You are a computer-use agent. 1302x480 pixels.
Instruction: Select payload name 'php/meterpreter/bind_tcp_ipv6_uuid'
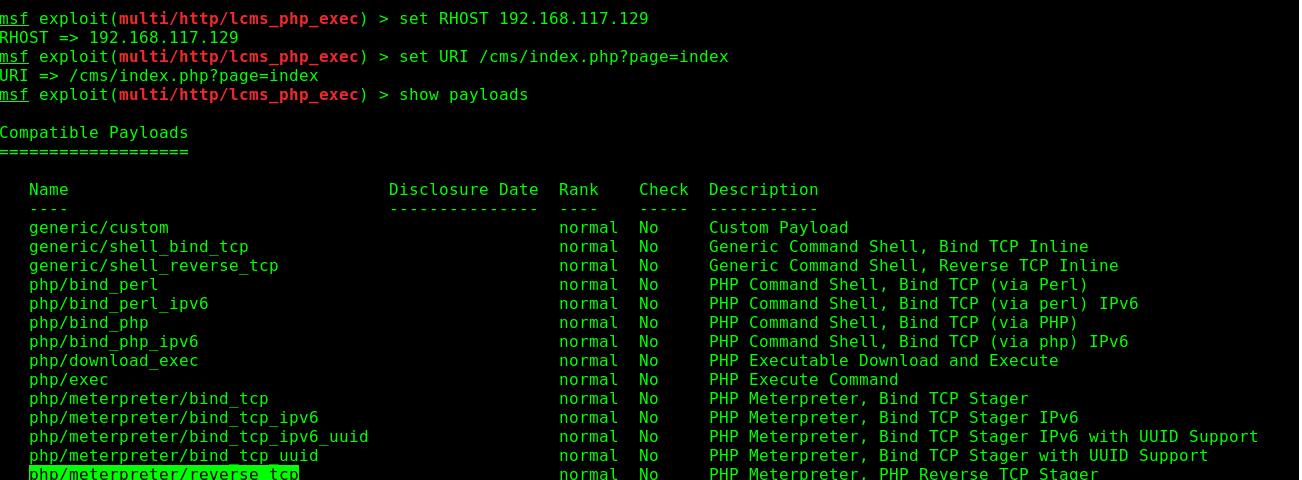[x=199, y=437]
